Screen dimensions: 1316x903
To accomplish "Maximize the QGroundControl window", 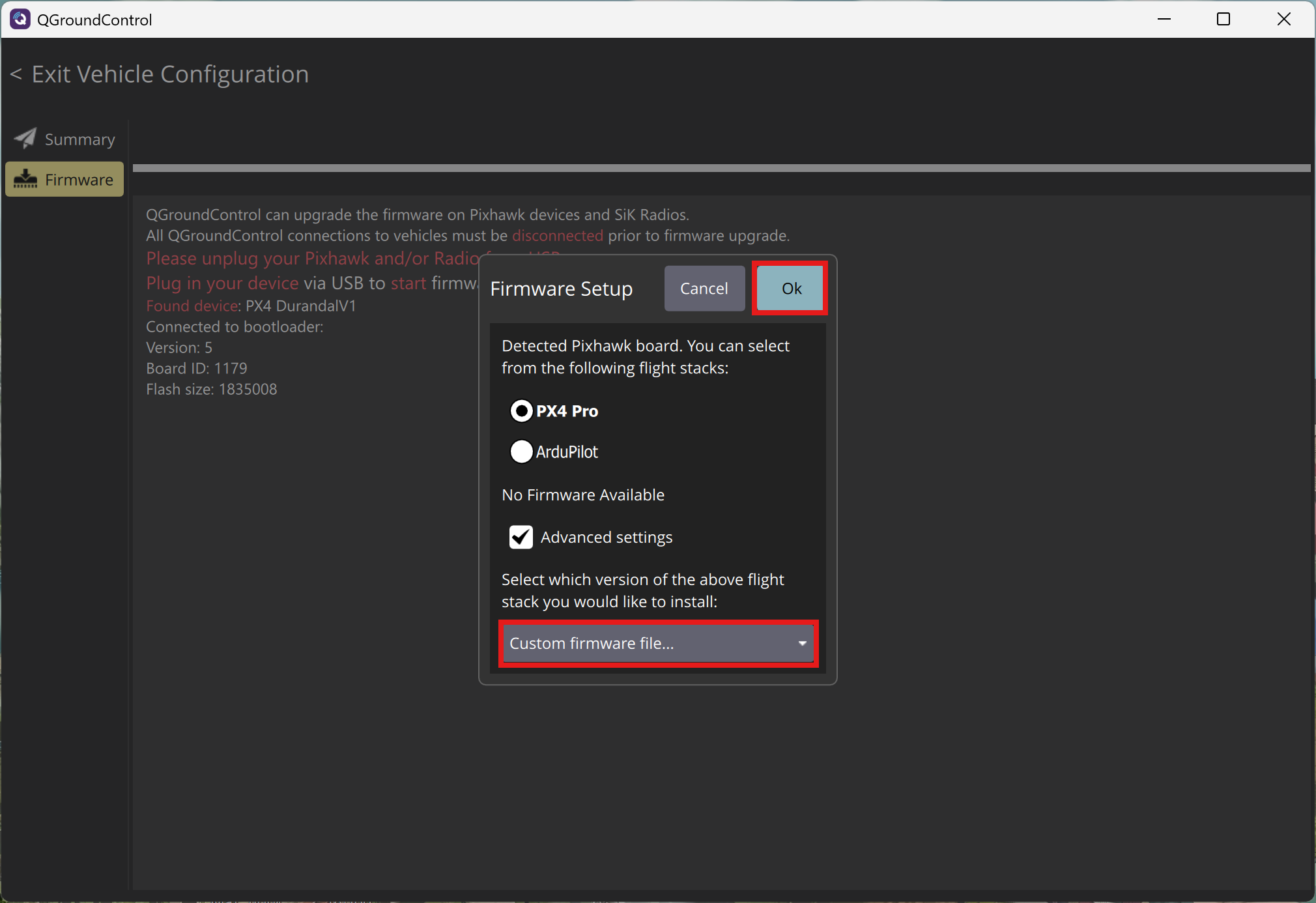I will (1223, 20).
